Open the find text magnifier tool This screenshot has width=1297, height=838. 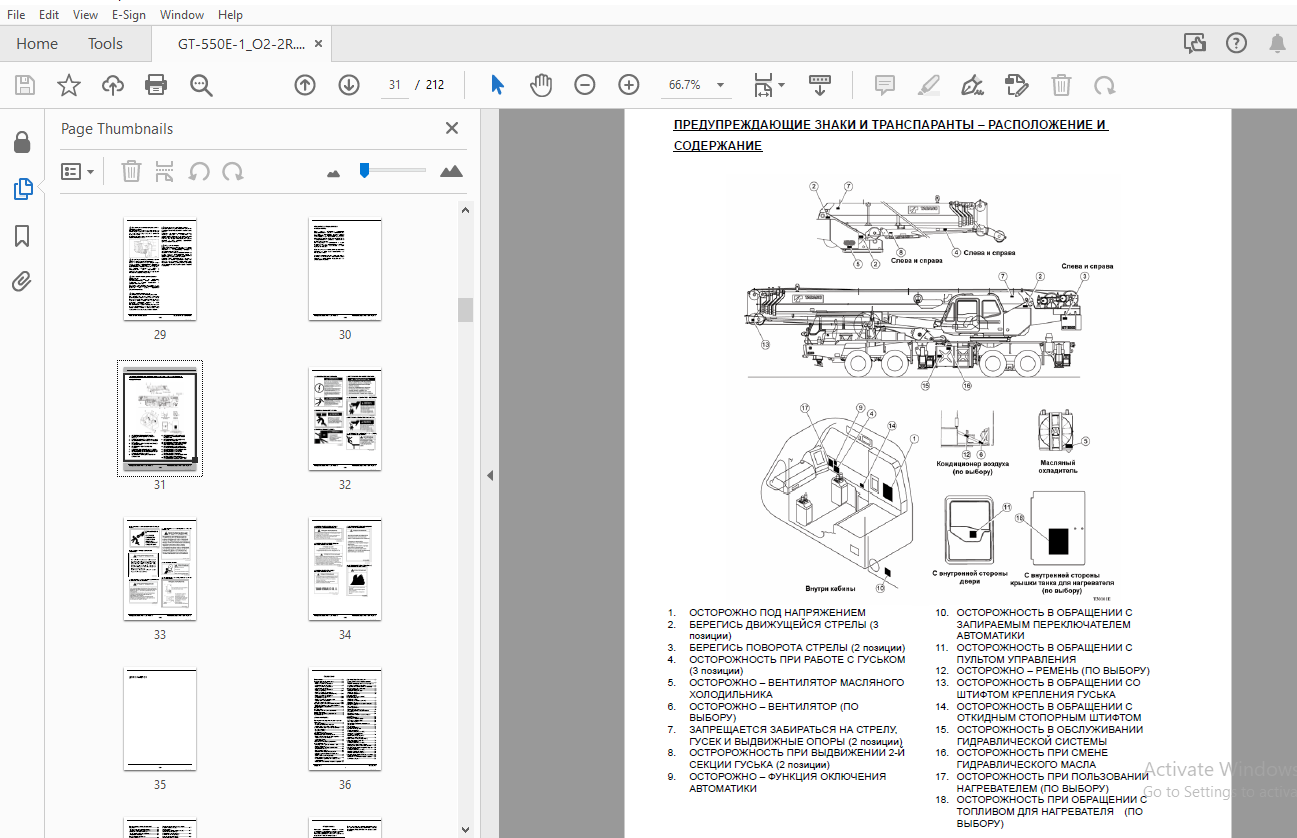[201, 85]
